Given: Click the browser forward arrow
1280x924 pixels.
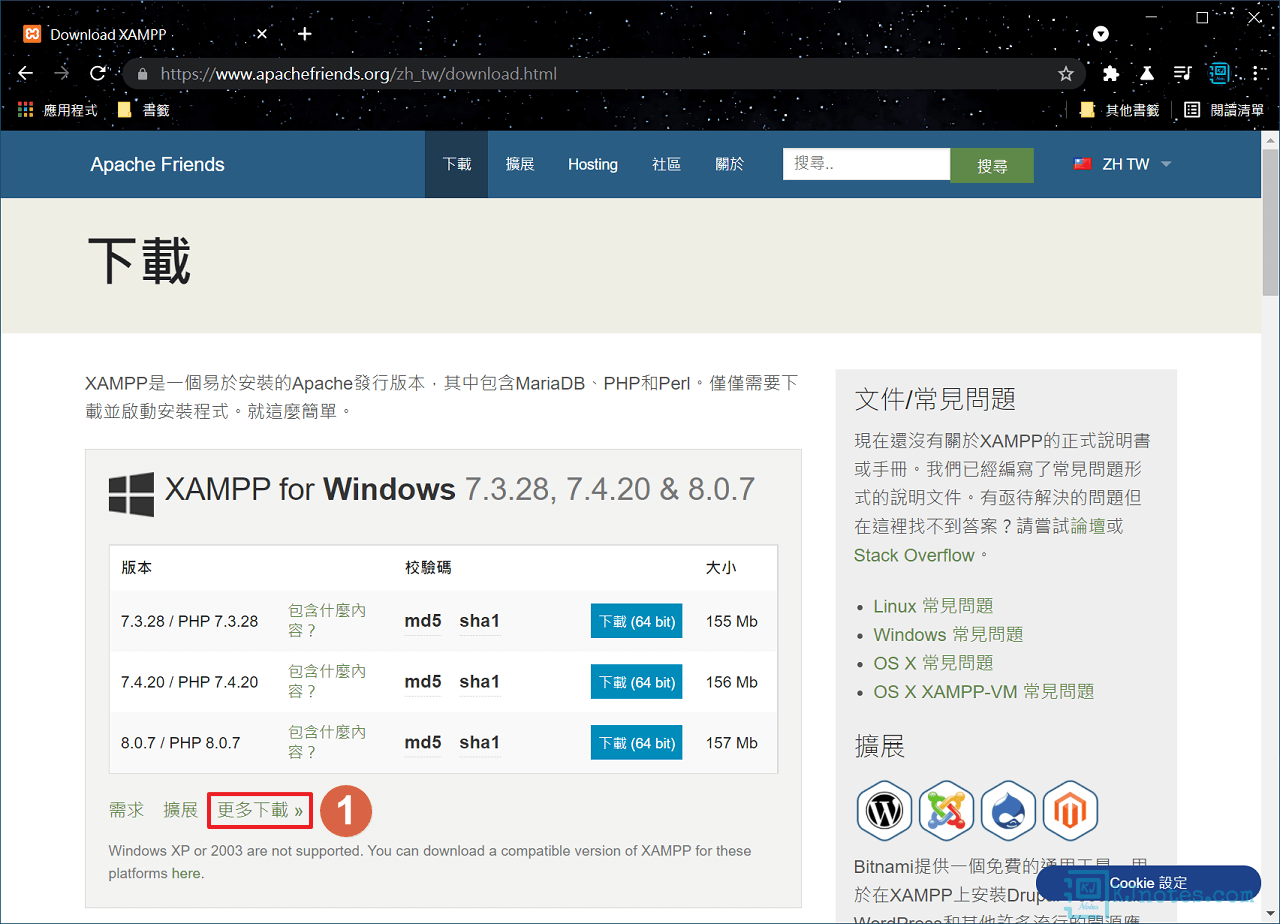Looking at the screenshot, I should pos(62,73).
